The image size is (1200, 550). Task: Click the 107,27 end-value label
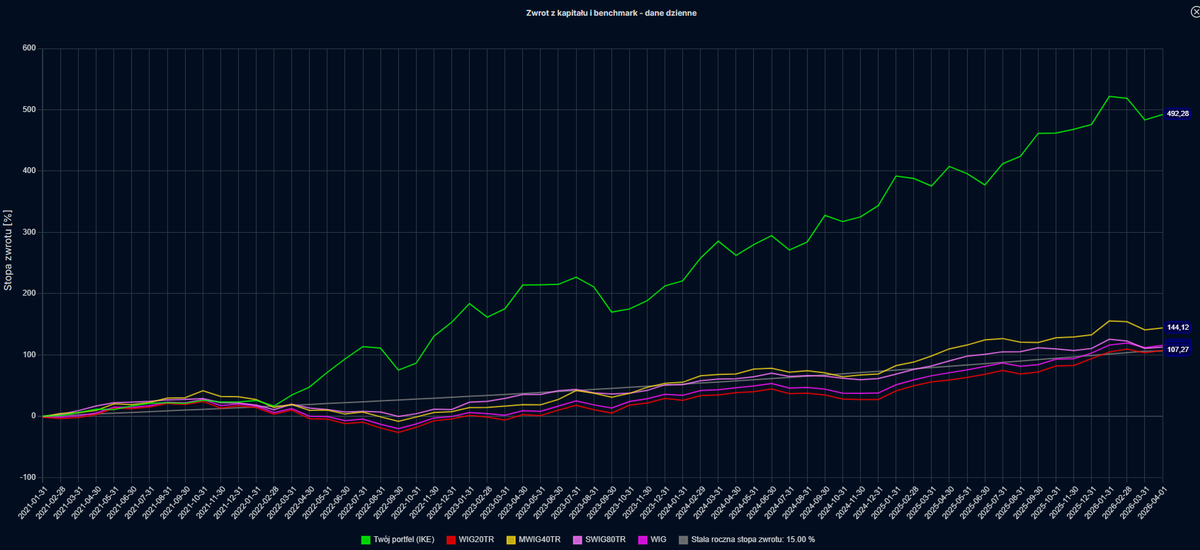point(1177,349)
